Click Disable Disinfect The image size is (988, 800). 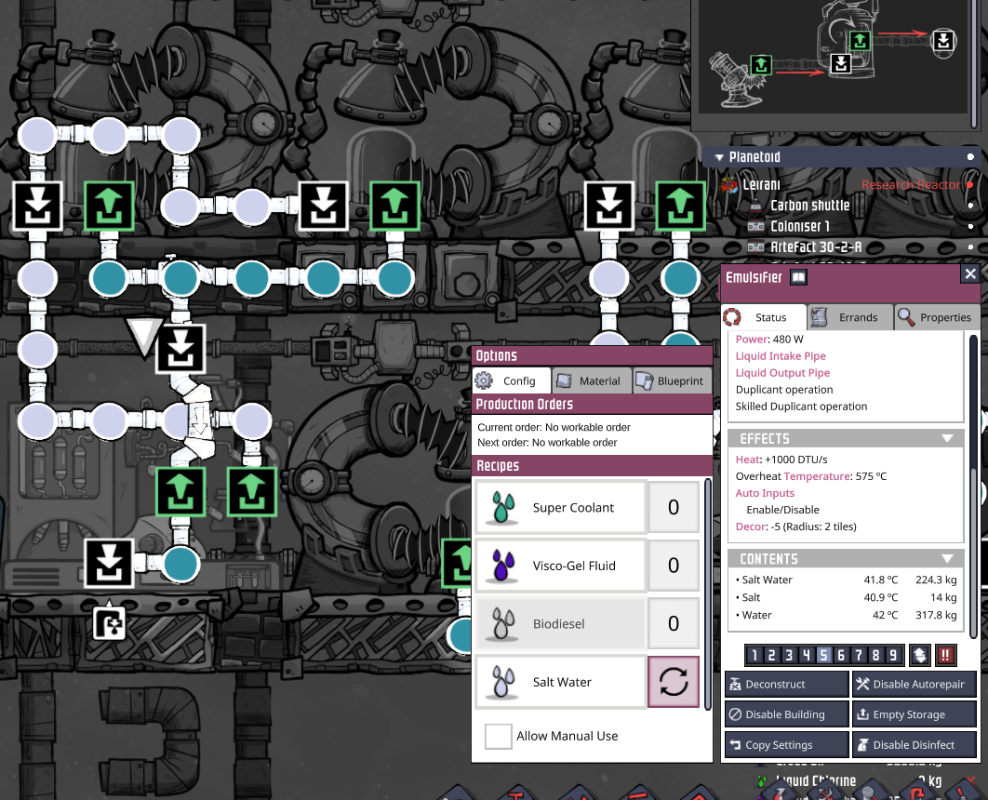coord(914,745)
